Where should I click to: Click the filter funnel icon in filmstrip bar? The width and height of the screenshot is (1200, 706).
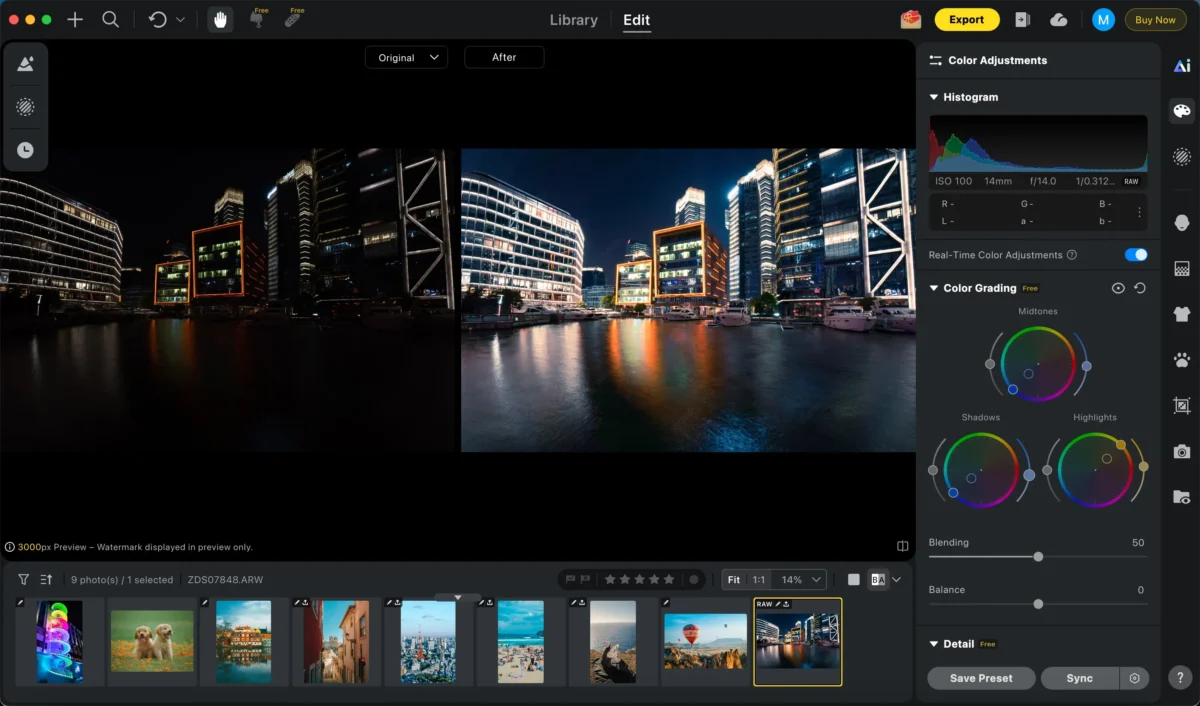pyautogui.click(x=24, y=579)
